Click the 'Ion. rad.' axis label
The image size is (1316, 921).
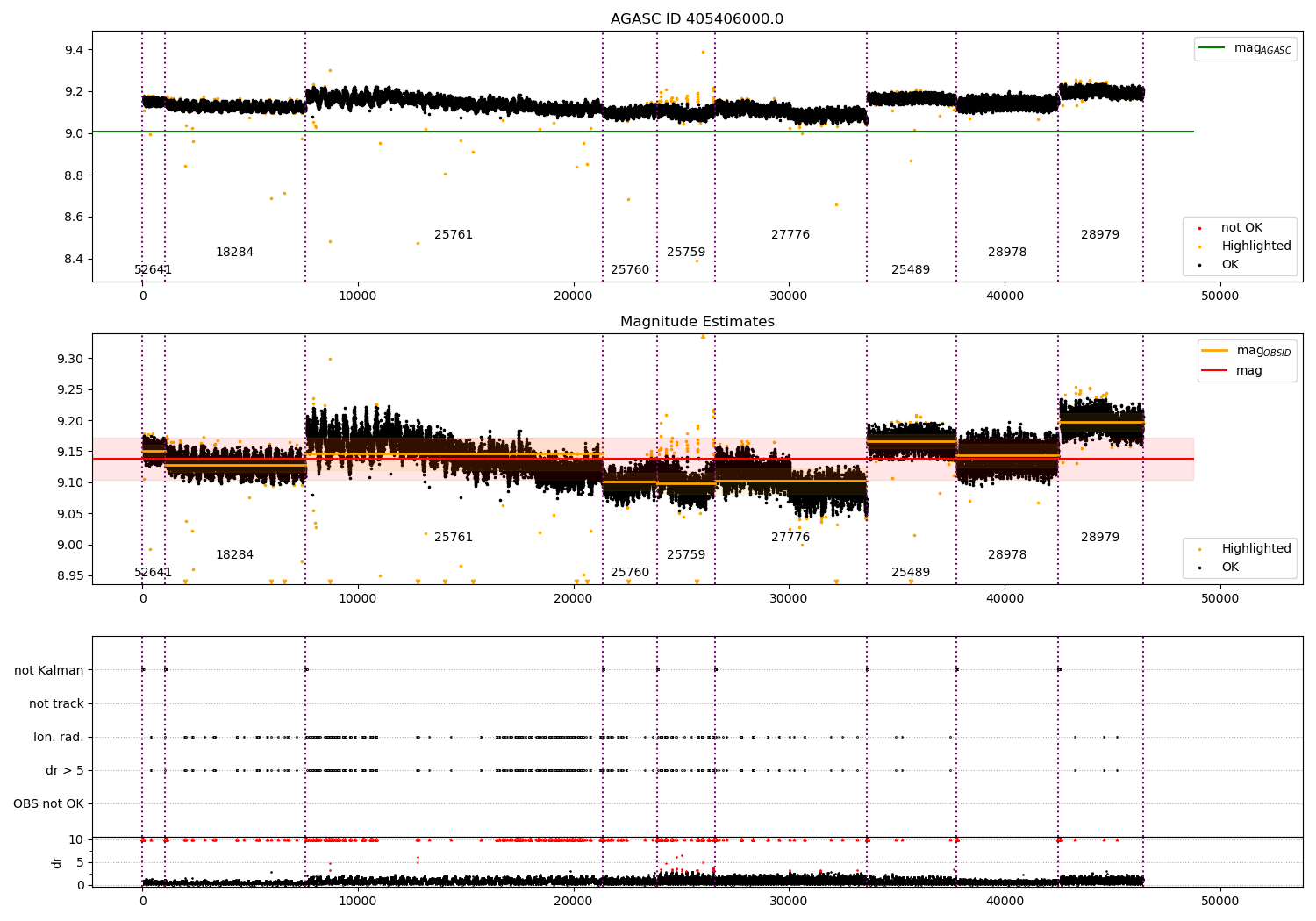coord(59,738)
